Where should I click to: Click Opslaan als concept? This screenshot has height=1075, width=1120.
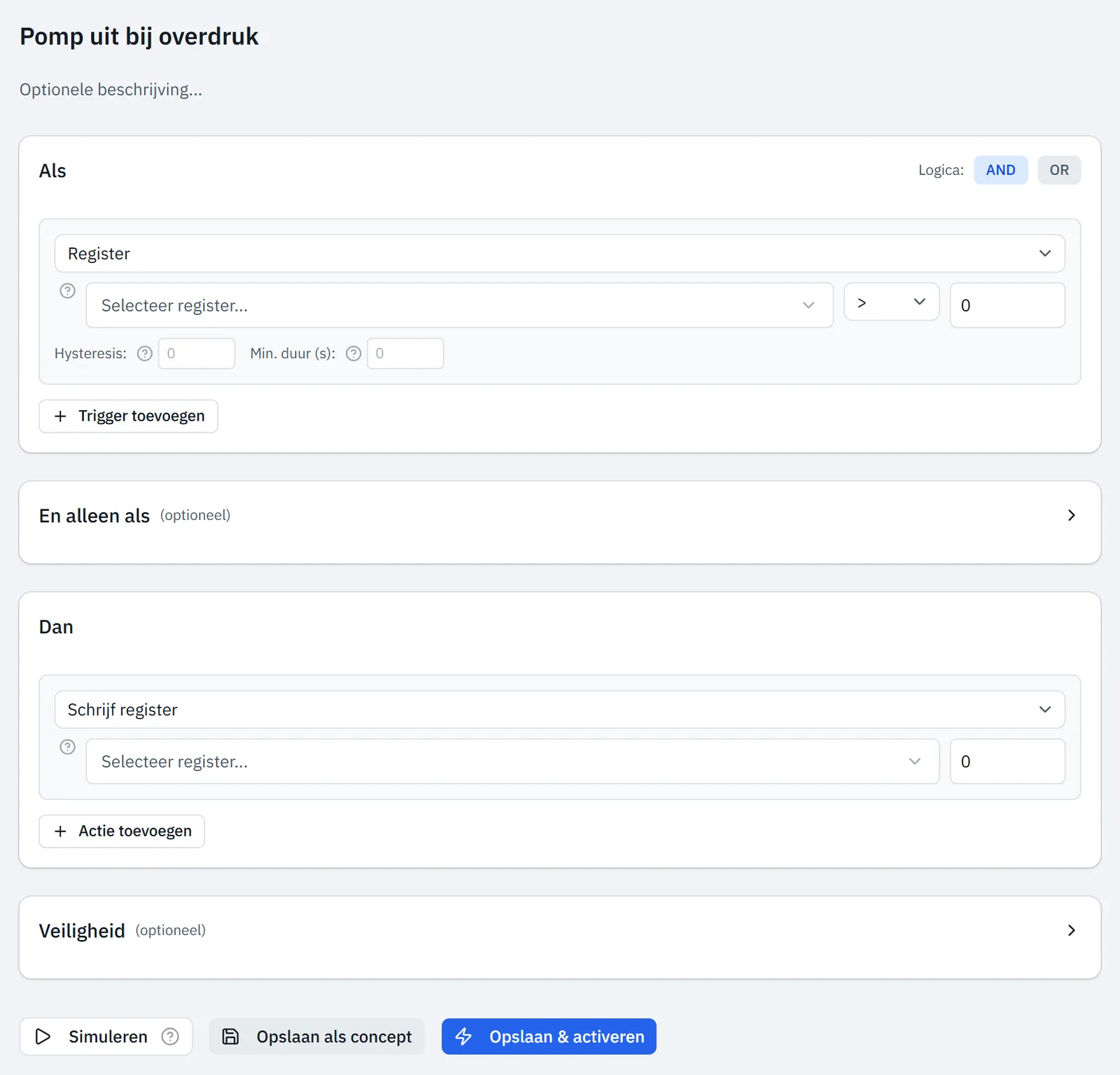pyautogui.click(x=316, y=1037)
